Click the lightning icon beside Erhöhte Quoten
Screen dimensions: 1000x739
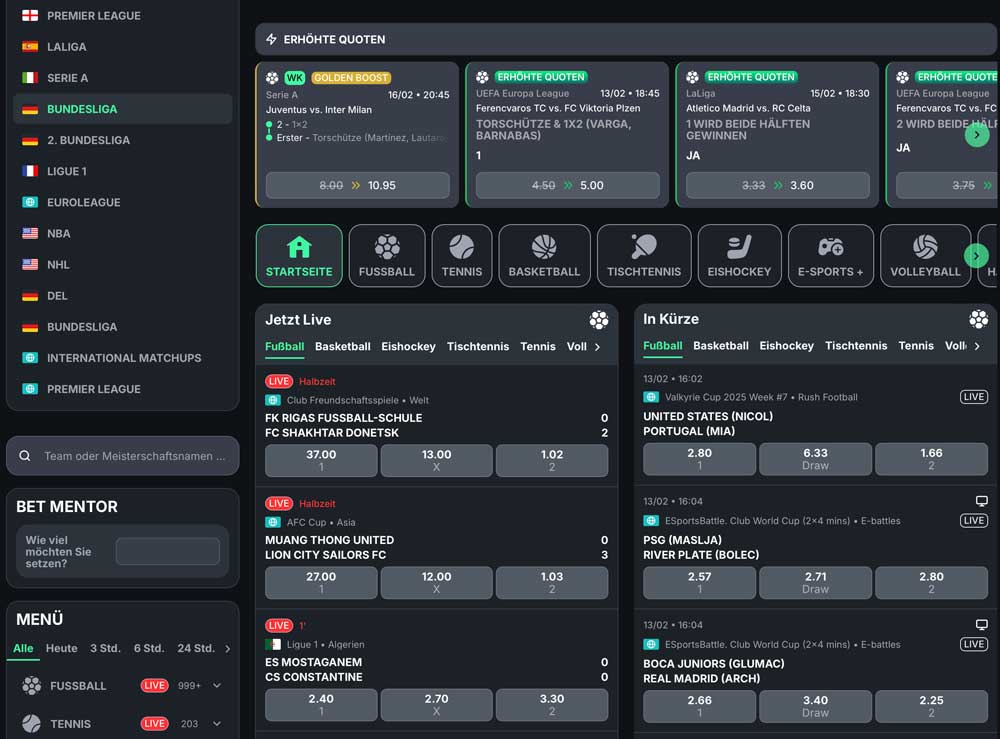point(271,39)
